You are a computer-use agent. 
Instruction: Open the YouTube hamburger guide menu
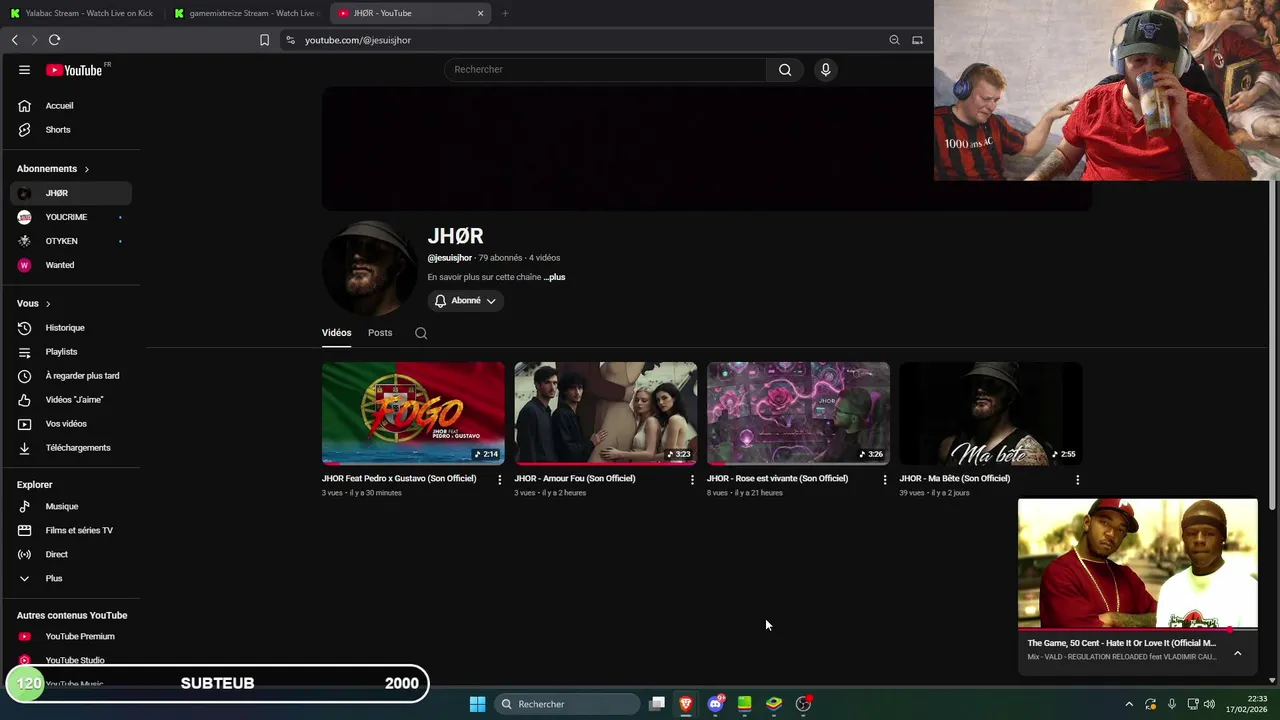(x=24, y=70)
